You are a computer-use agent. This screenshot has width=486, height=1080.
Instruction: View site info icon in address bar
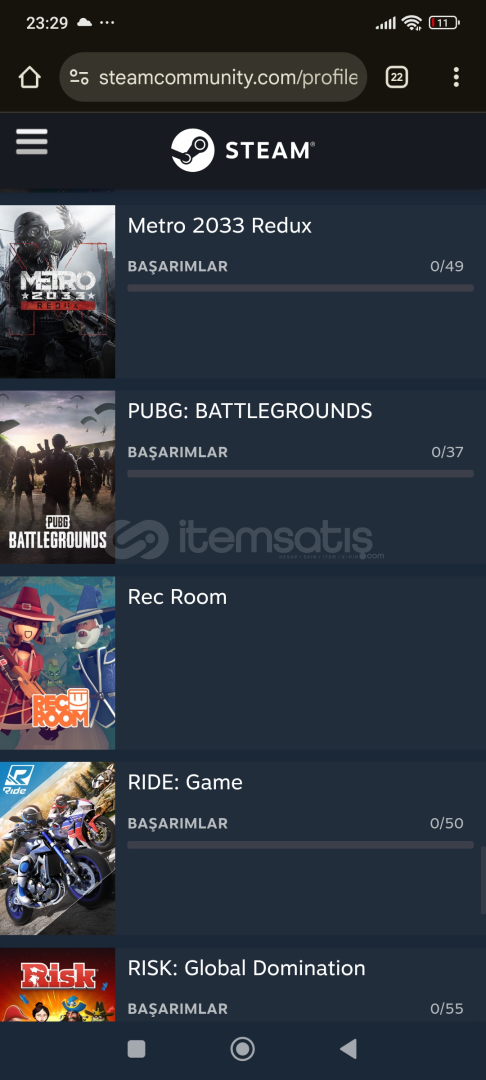79,77
